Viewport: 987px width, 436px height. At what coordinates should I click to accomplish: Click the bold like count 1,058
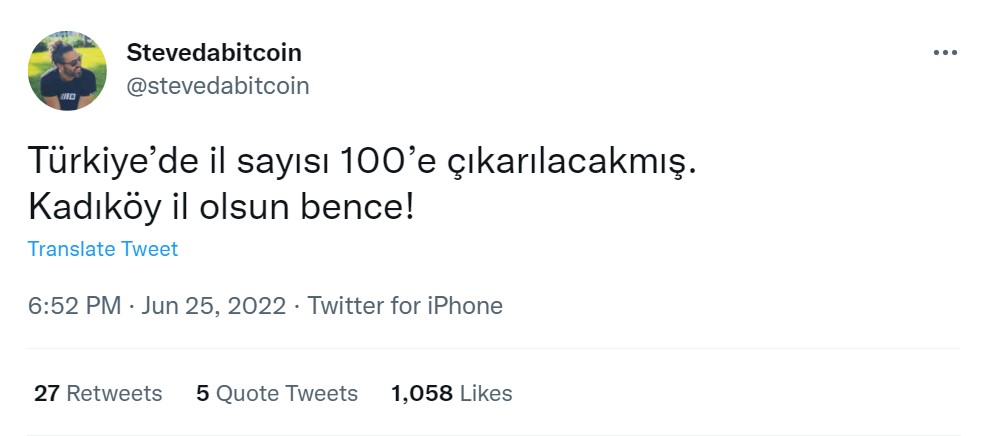point(422,393)
